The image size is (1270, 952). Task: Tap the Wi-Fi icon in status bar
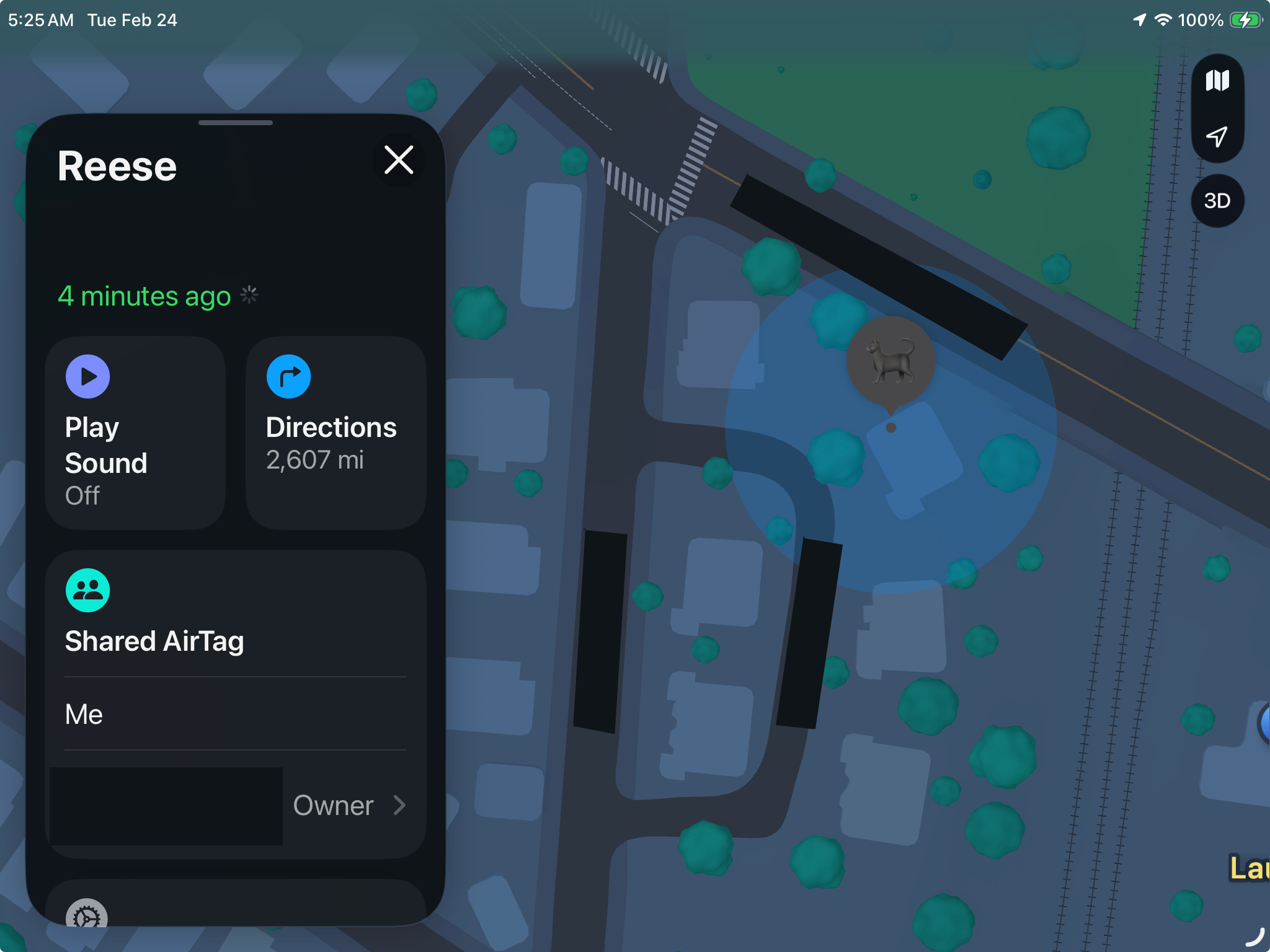point(1163,20)
